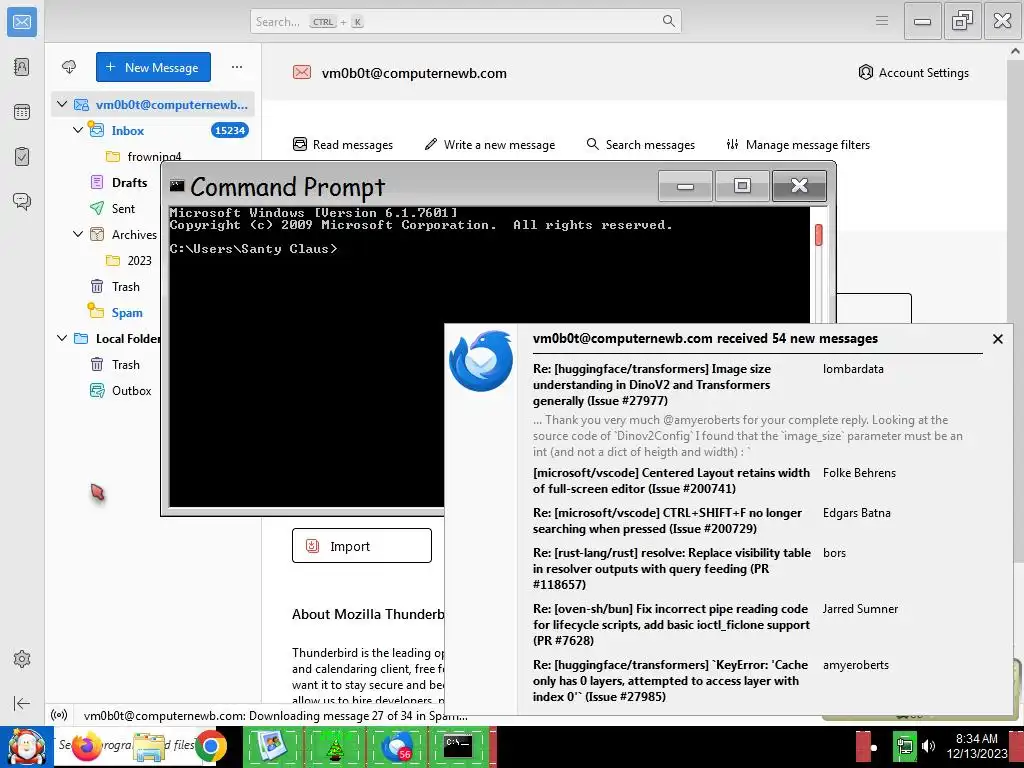
Task: Click the account central scroll up arrow
Action: coord(1015,51)
